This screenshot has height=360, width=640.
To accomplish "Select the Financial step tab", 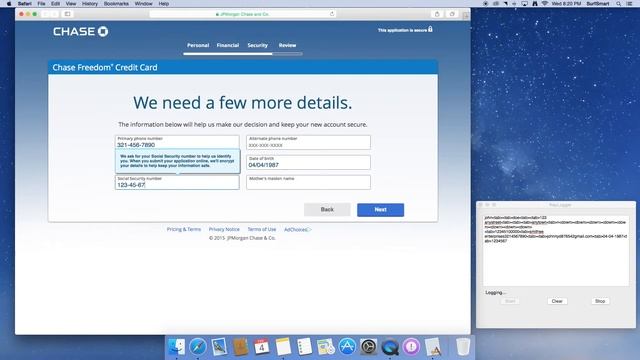I will 228,45.
